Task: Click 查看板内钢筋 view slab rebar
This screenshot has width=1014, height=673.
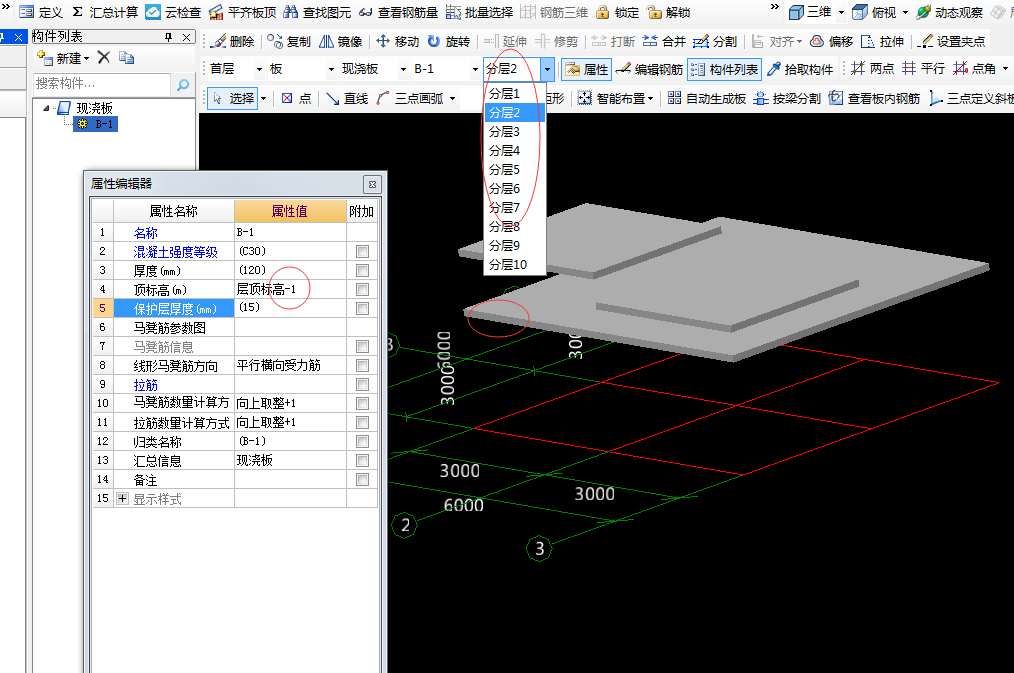Action: pos(874,98)
